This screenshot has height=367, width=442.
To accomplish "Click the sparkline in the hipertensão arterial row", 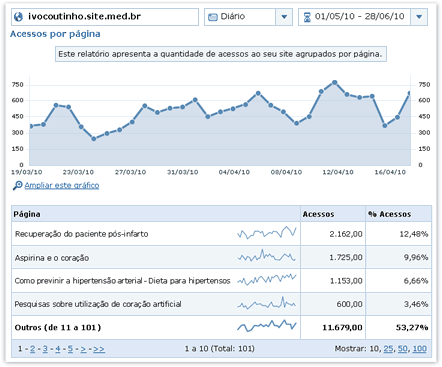I will [267, 279].
